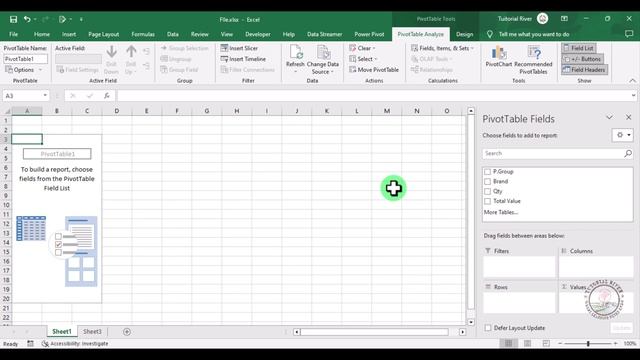Open PivotTable Fields task pane options chevron
The height and width of the screenshot is (360, 640).
[x=609, y=118]
